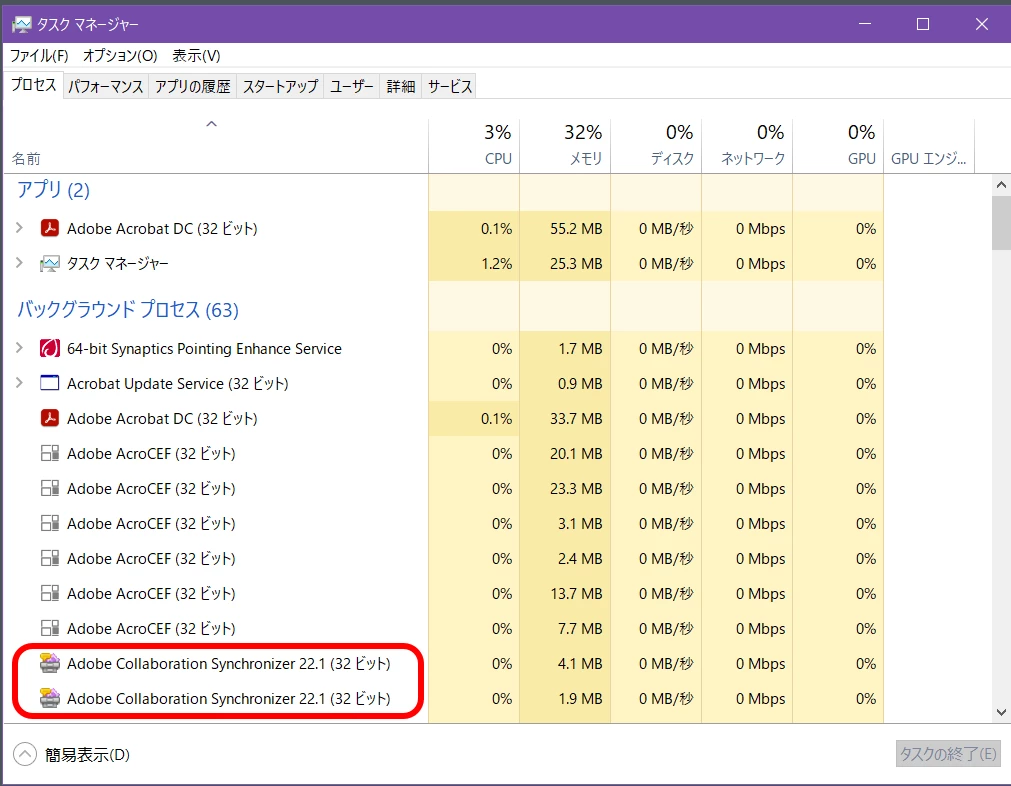Sort by the メモリ column header
This screenshot has height=786, width=1011.
(565, 146)
